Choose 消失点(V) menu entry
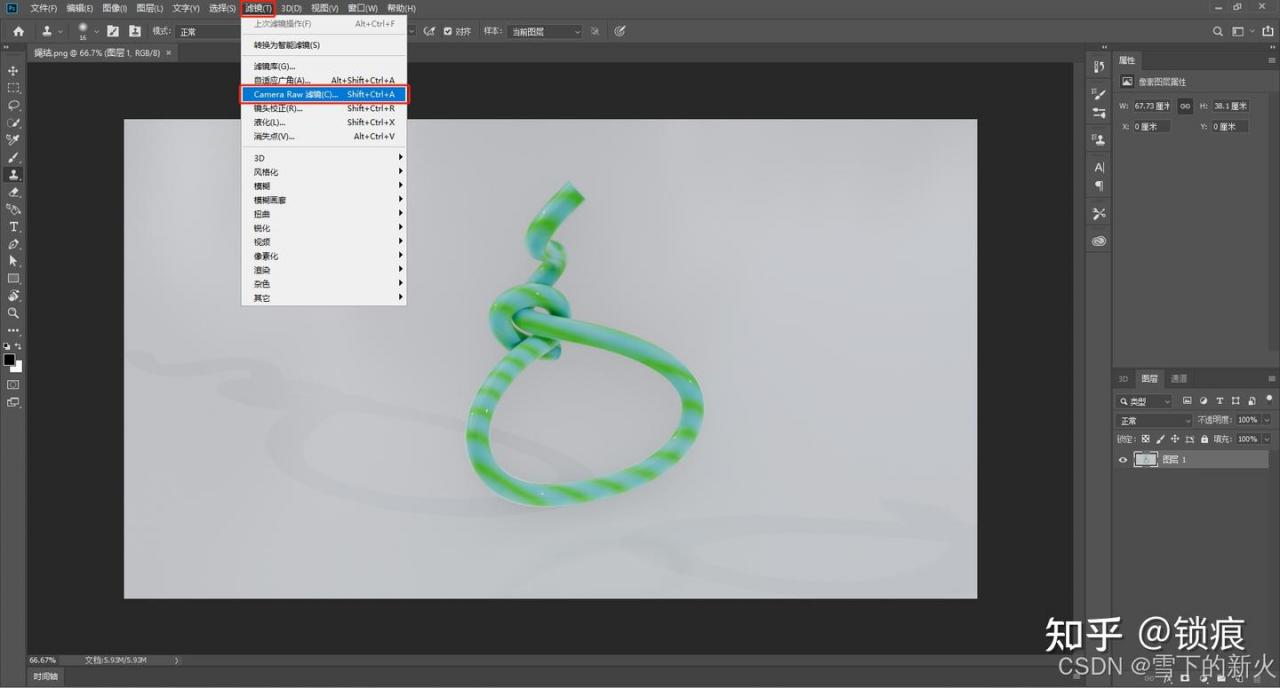 pyautogui.click(x=324, y=136)
